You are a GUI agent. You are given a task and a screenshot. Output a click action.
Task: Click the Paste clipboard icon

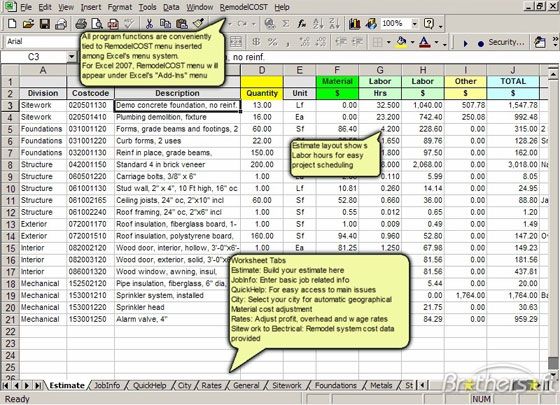pyautogui.click(x=182, y=24)
